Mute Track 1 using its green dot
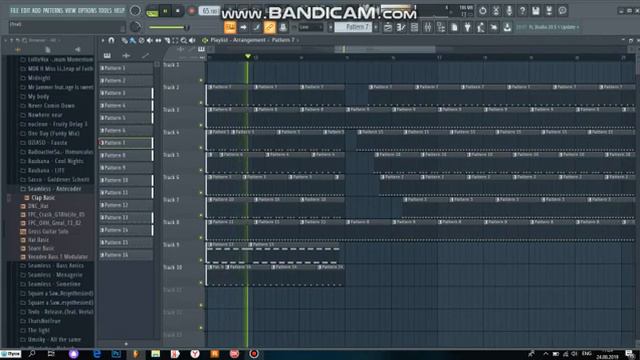The image size is (640, 360). tap(201, 80)
